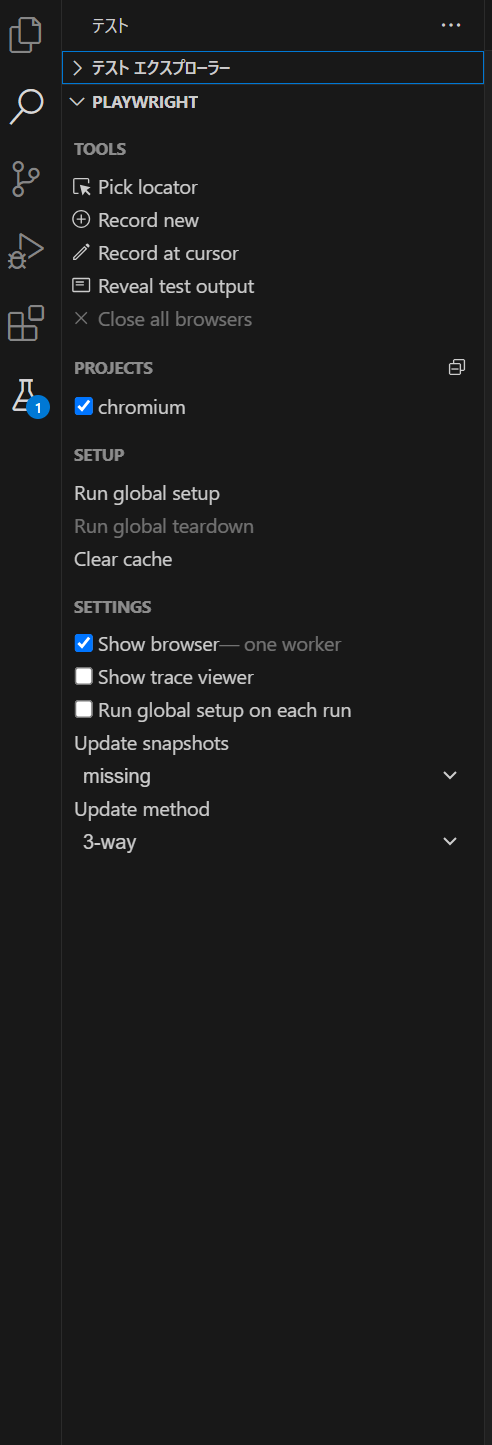This screenshot has width=492, height=1445.
Task: Open the Search view icon
Action: [26, 106]
